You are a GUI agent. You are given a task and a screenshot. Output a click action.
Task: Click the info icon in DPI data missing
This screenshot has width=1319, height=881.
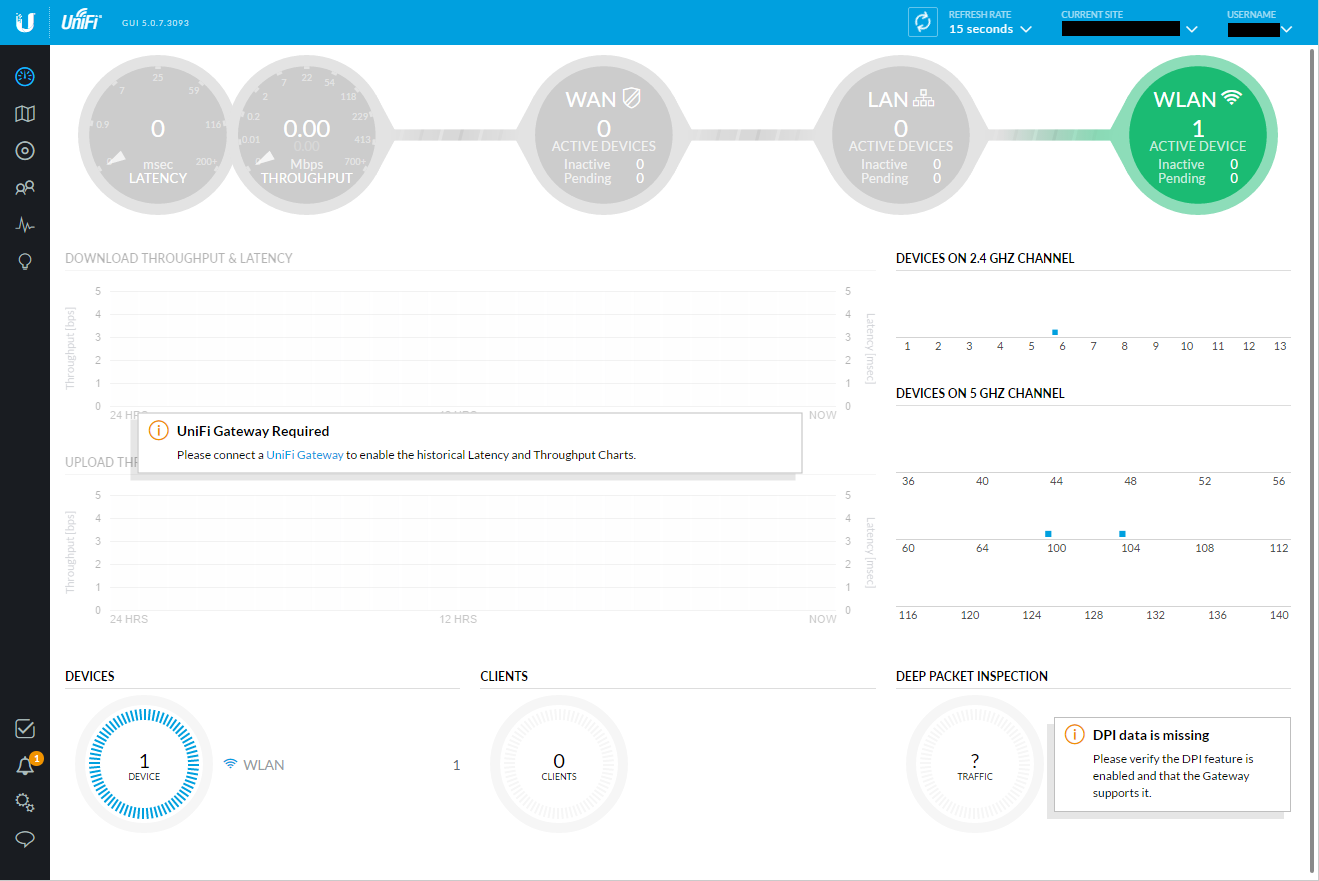pyautogui.click(x=1074, y=734)
